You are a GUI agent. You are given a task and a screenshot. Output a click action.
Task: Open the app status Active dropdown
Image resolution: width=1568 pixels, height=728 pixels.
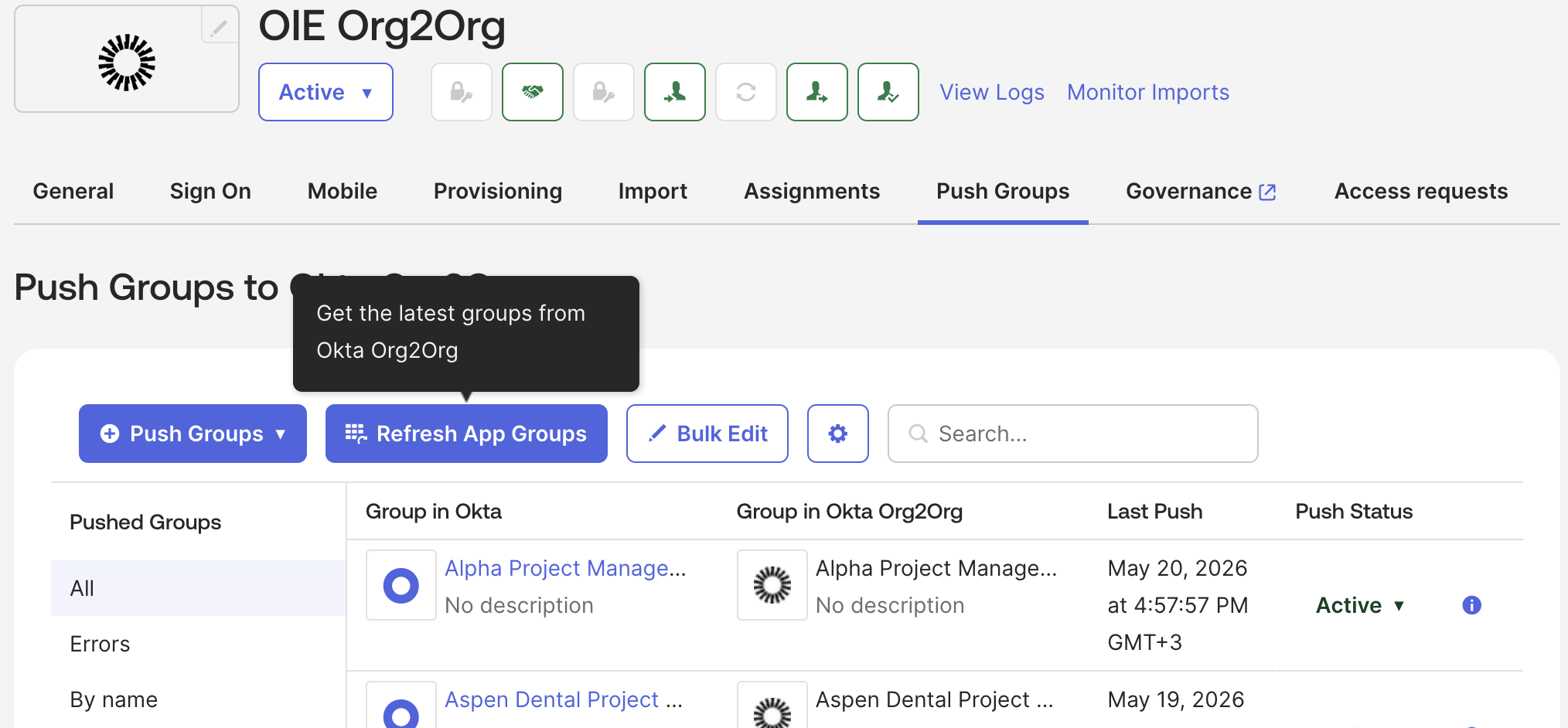[x=326, y=92]
